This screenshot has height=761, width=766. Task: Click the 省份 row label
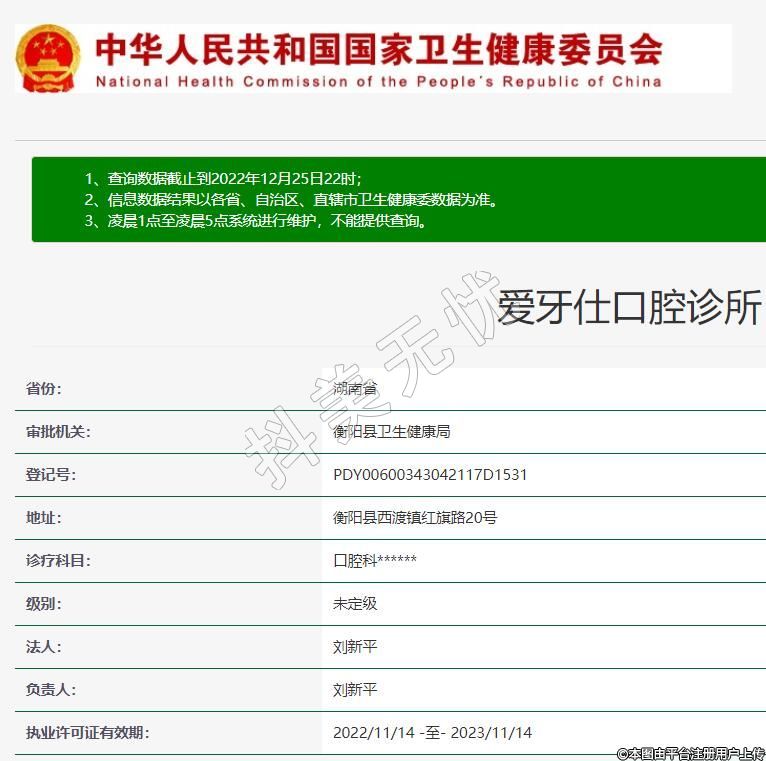point(44,389)
